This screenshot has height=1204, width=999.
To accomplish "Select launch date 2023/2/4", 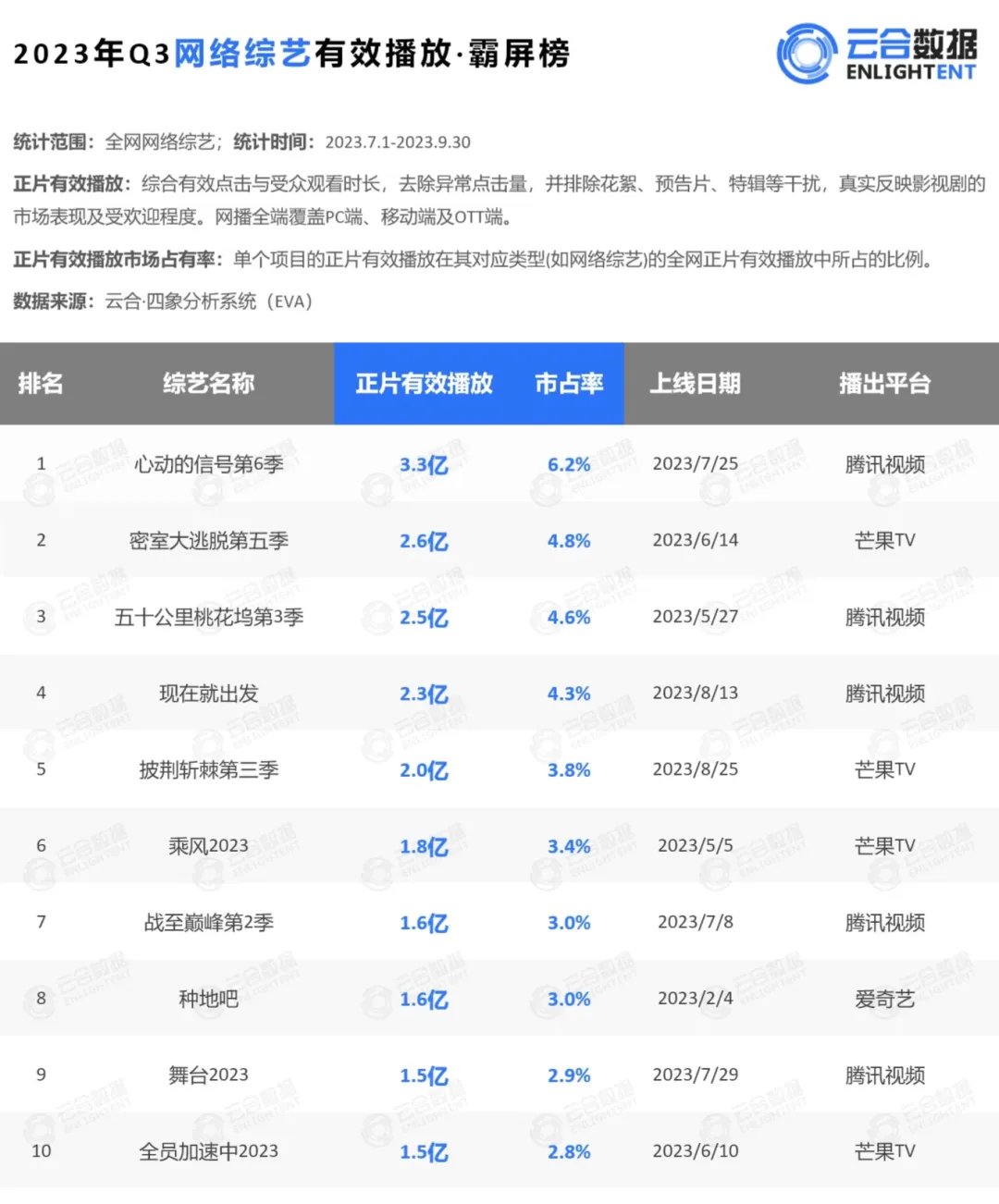I will click(696, 999).
